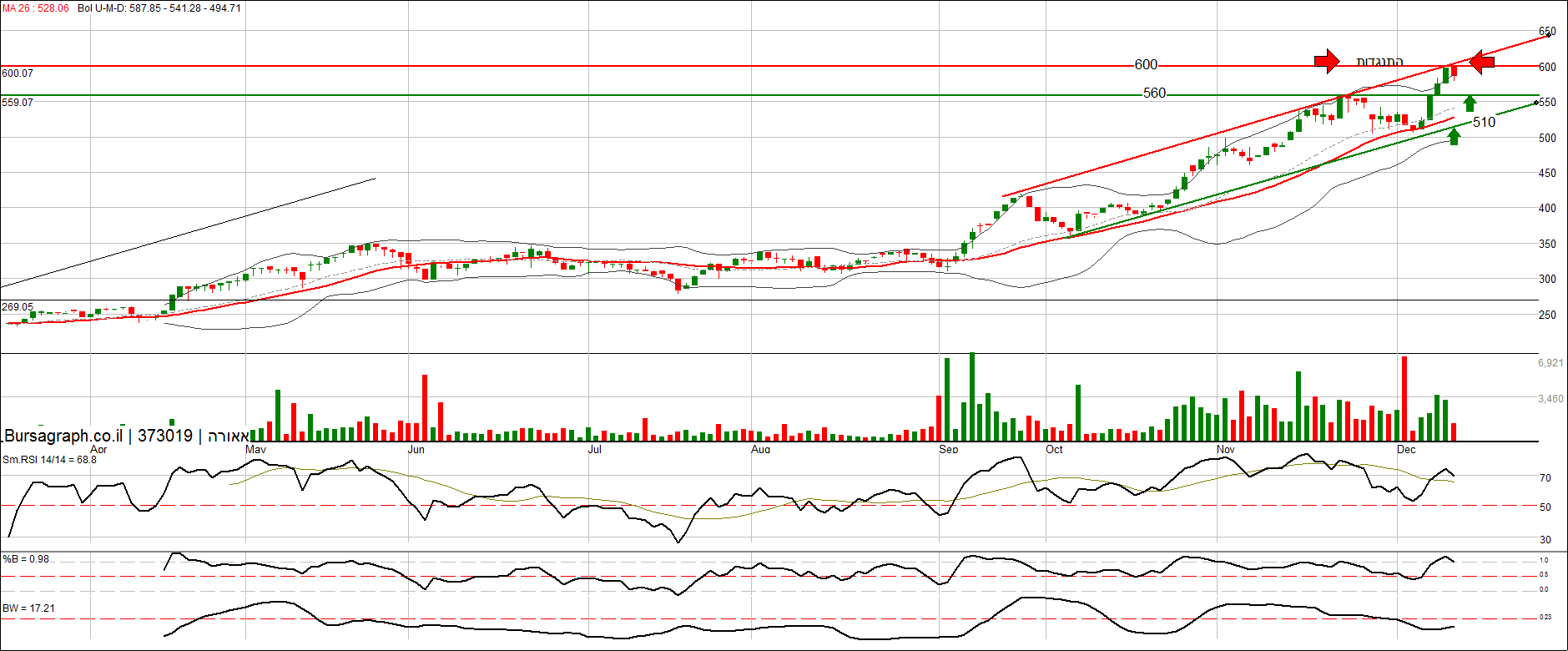
Task: Select the 560 support level label
Action: coord(1154,93)
